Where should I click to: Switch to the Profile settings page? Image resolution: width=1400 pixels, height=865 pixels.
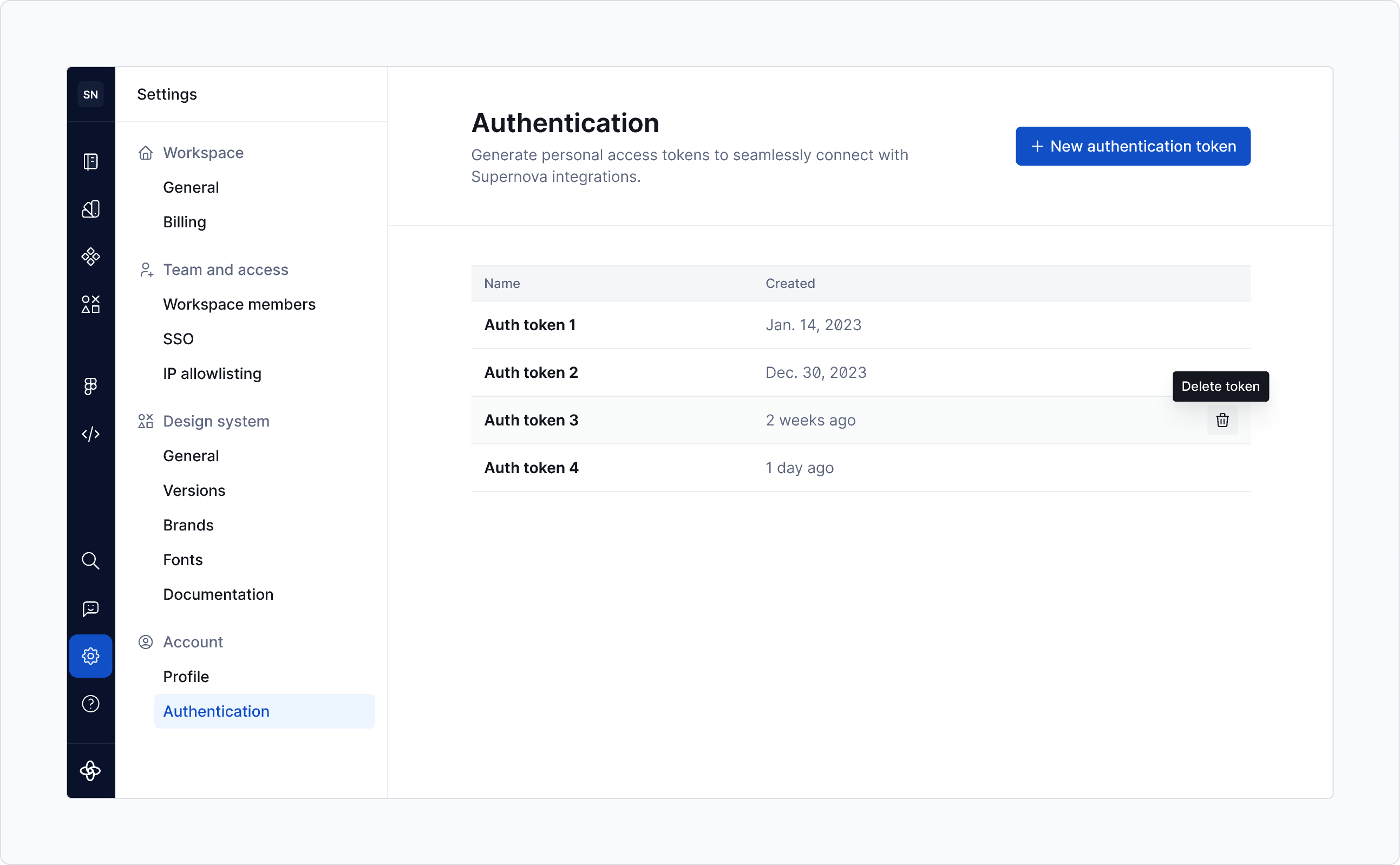tap(186, 676)
